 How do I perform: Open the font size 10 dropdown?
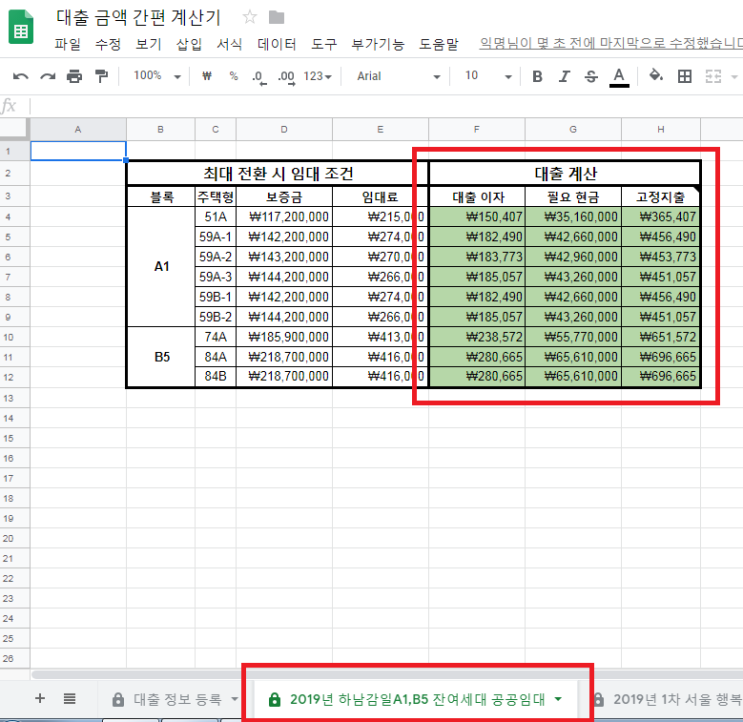coord(488,76)
